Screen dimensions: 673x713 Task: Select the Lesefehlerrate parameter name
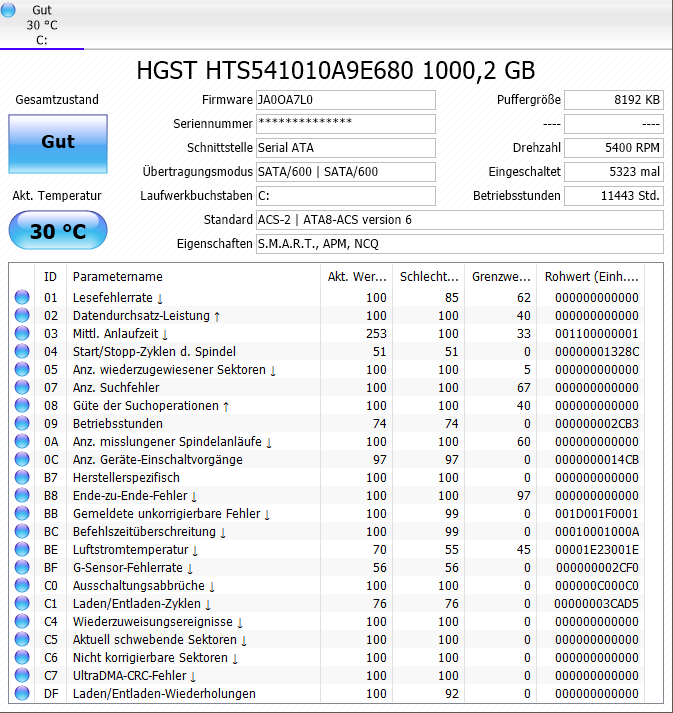[x=113, y=298]
